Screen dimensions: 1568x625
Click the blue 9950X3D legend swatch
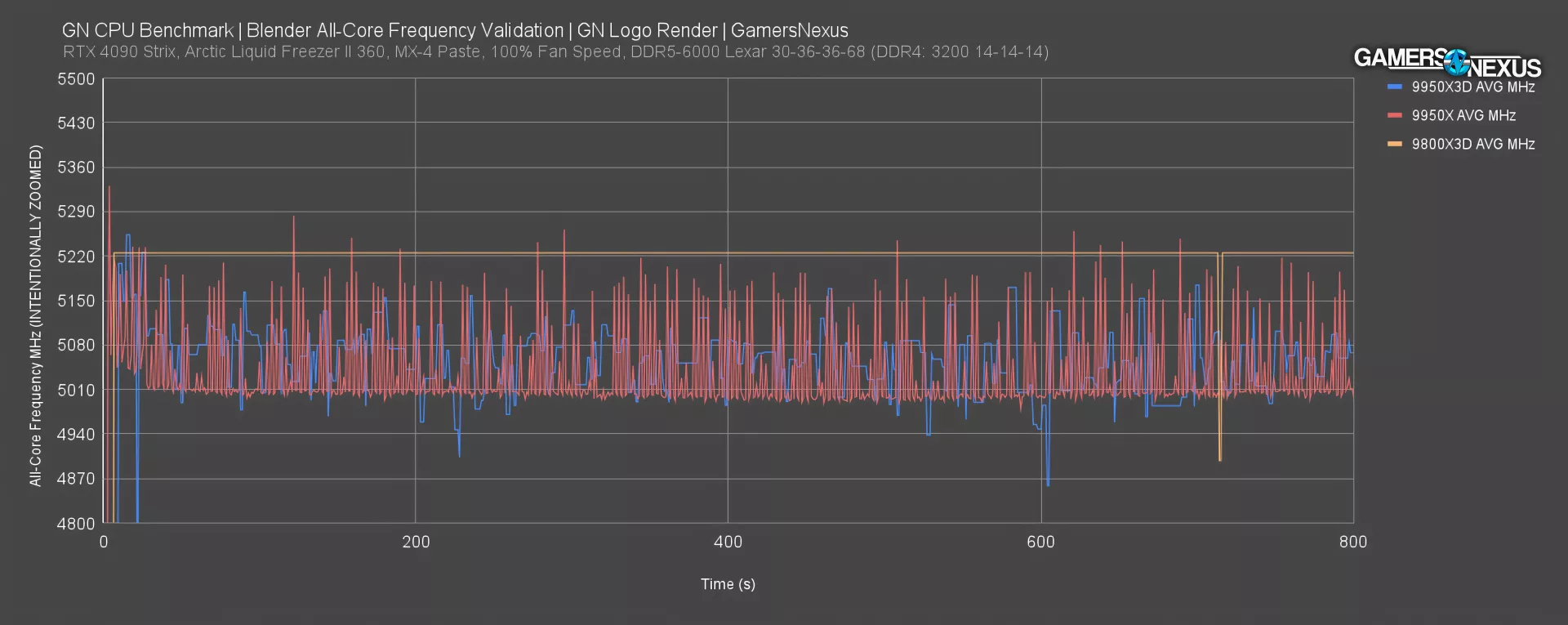click(1394, 87)
